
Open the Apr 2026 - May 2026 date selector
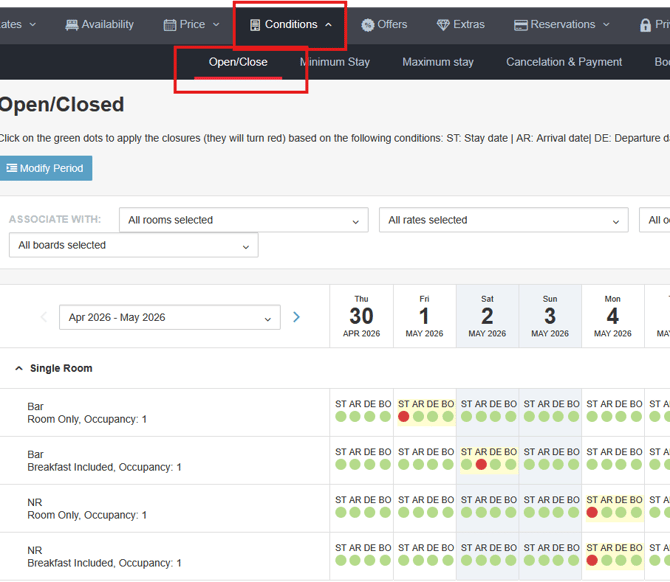170,317
